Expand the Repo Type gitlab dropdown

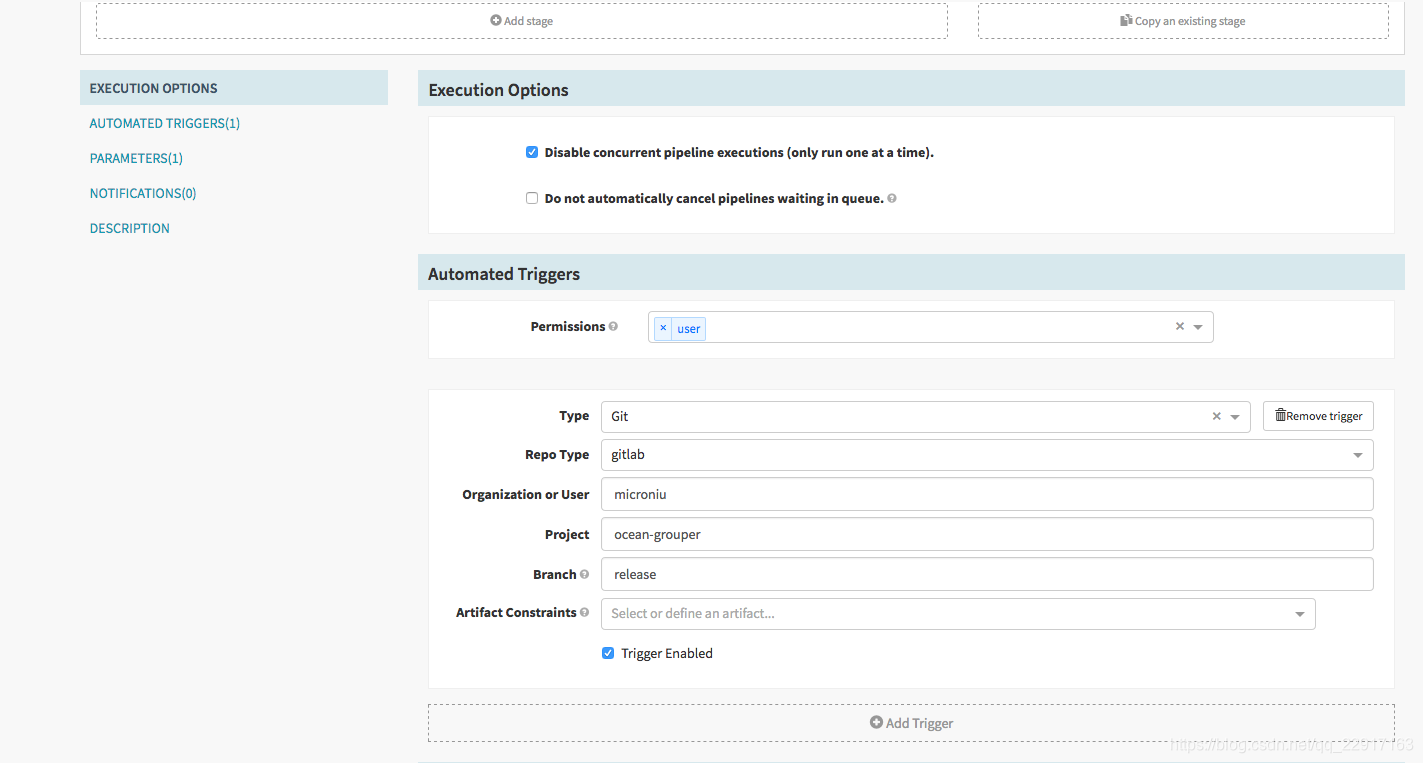click(987, 455)
